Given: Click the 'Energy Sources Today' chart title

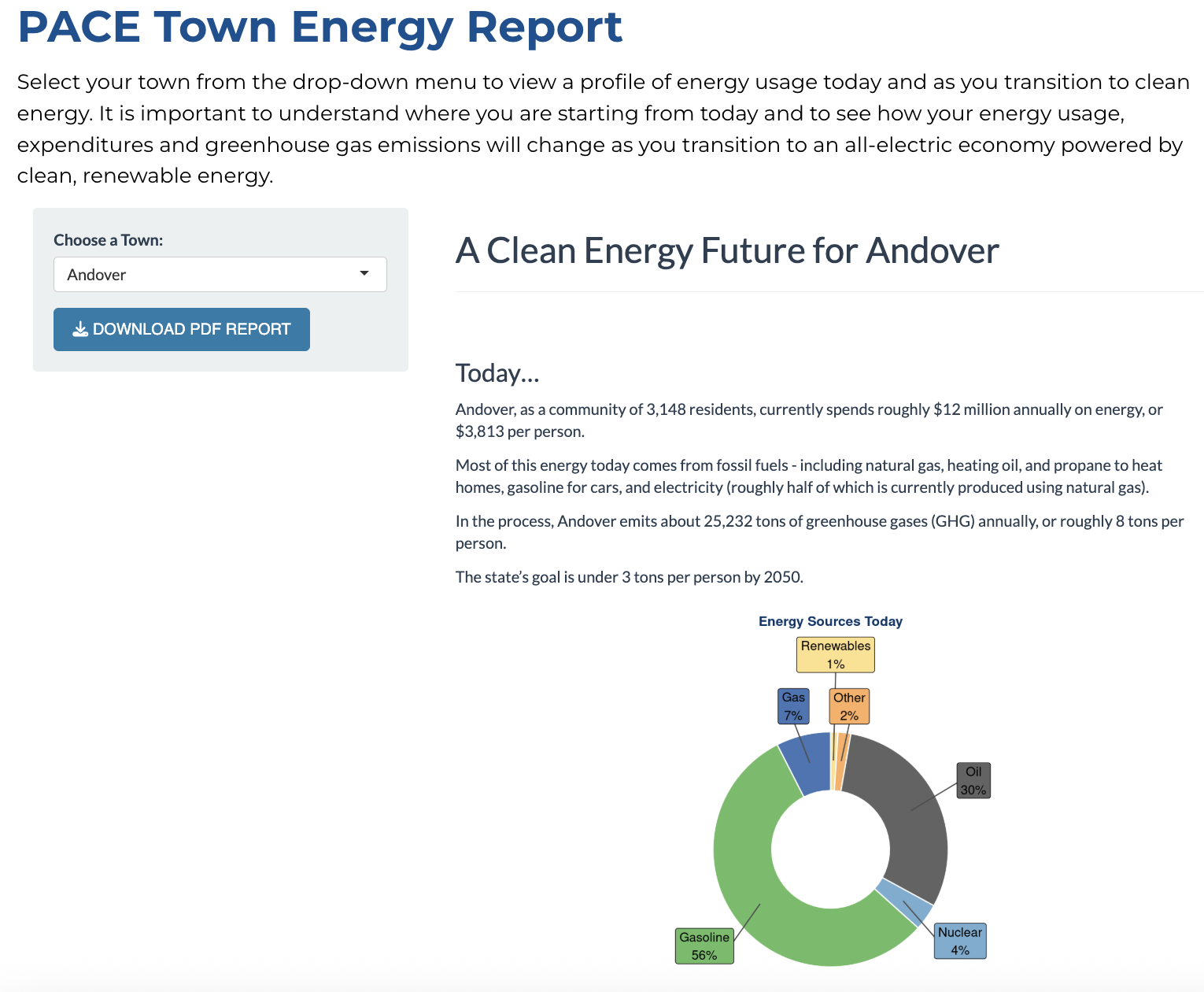Looking at the screenshot, I should [x=830, y=621].
